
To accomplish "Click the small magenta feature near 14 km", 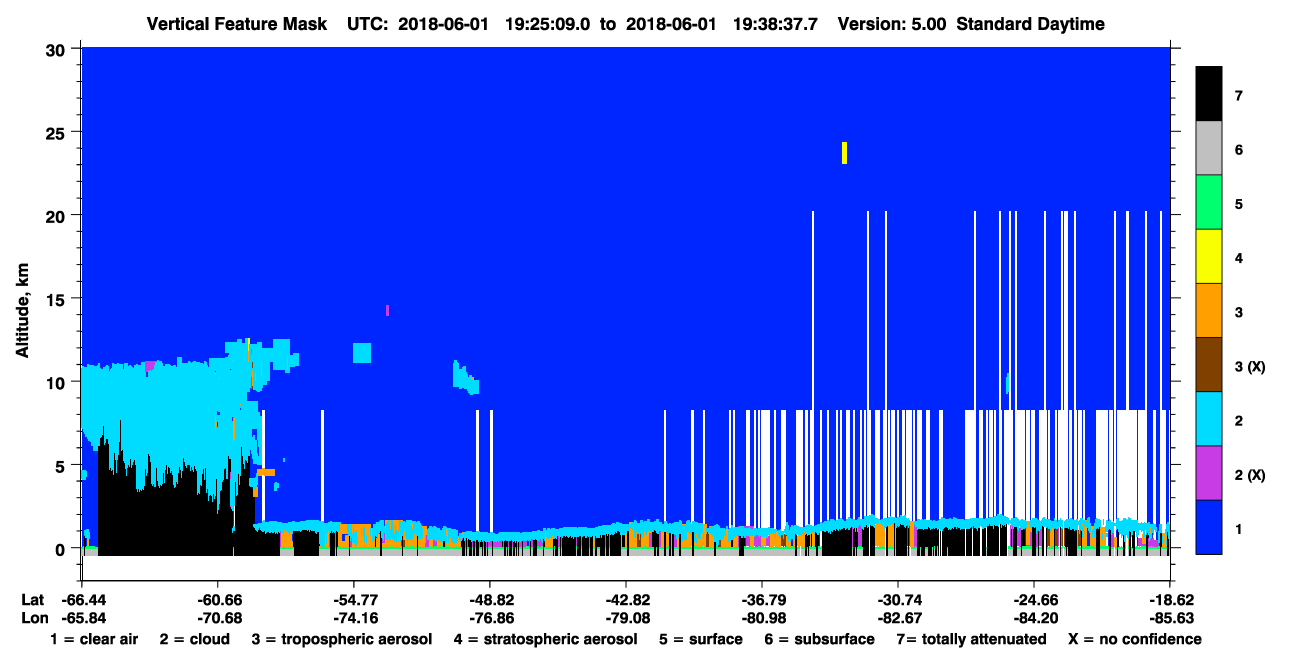I will (387, 310).
